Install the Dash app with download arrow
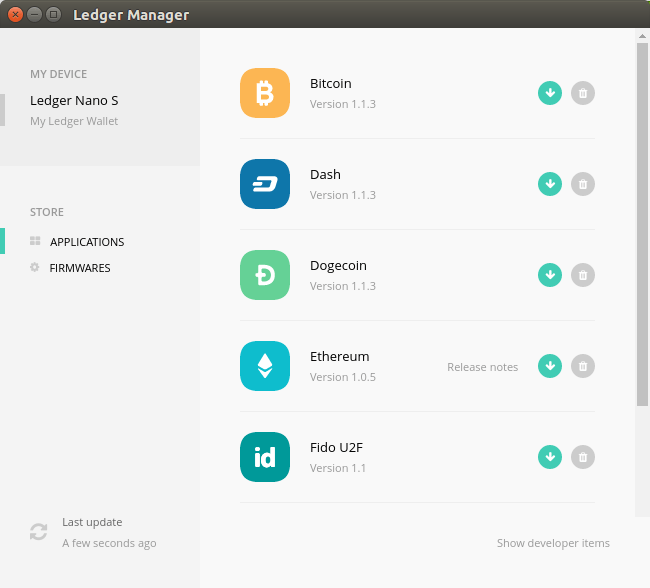 (x=550, y=184)
